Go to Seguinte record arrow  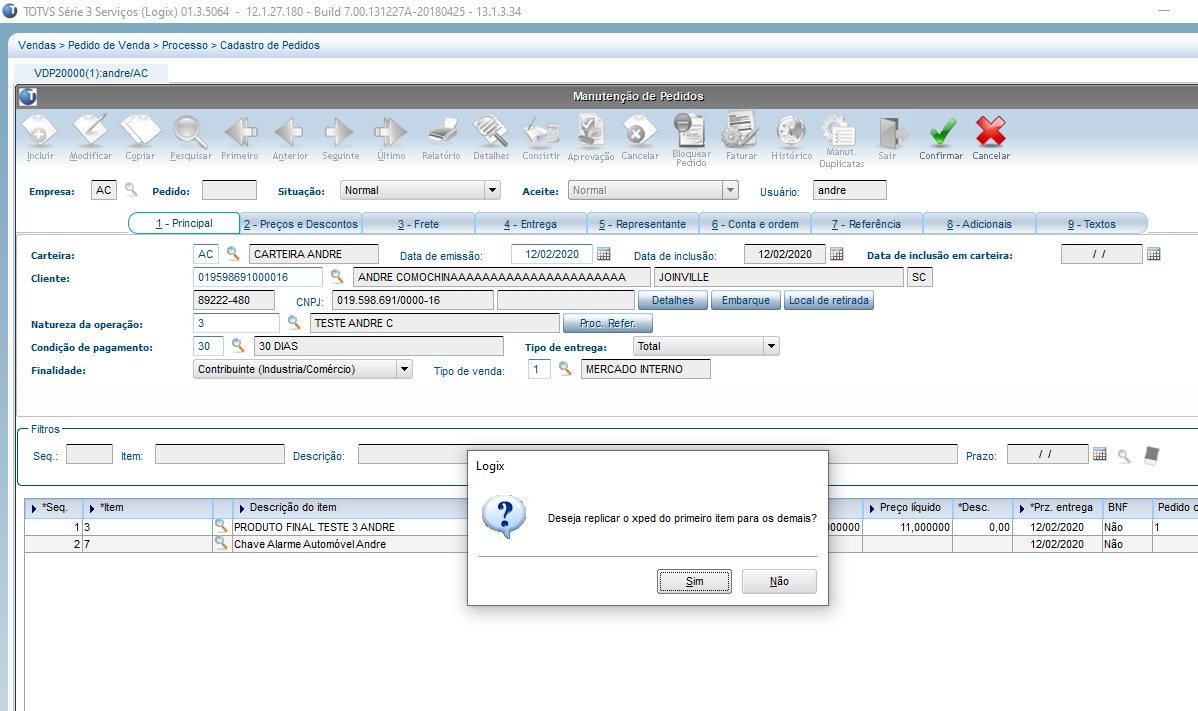coord(340,131)
